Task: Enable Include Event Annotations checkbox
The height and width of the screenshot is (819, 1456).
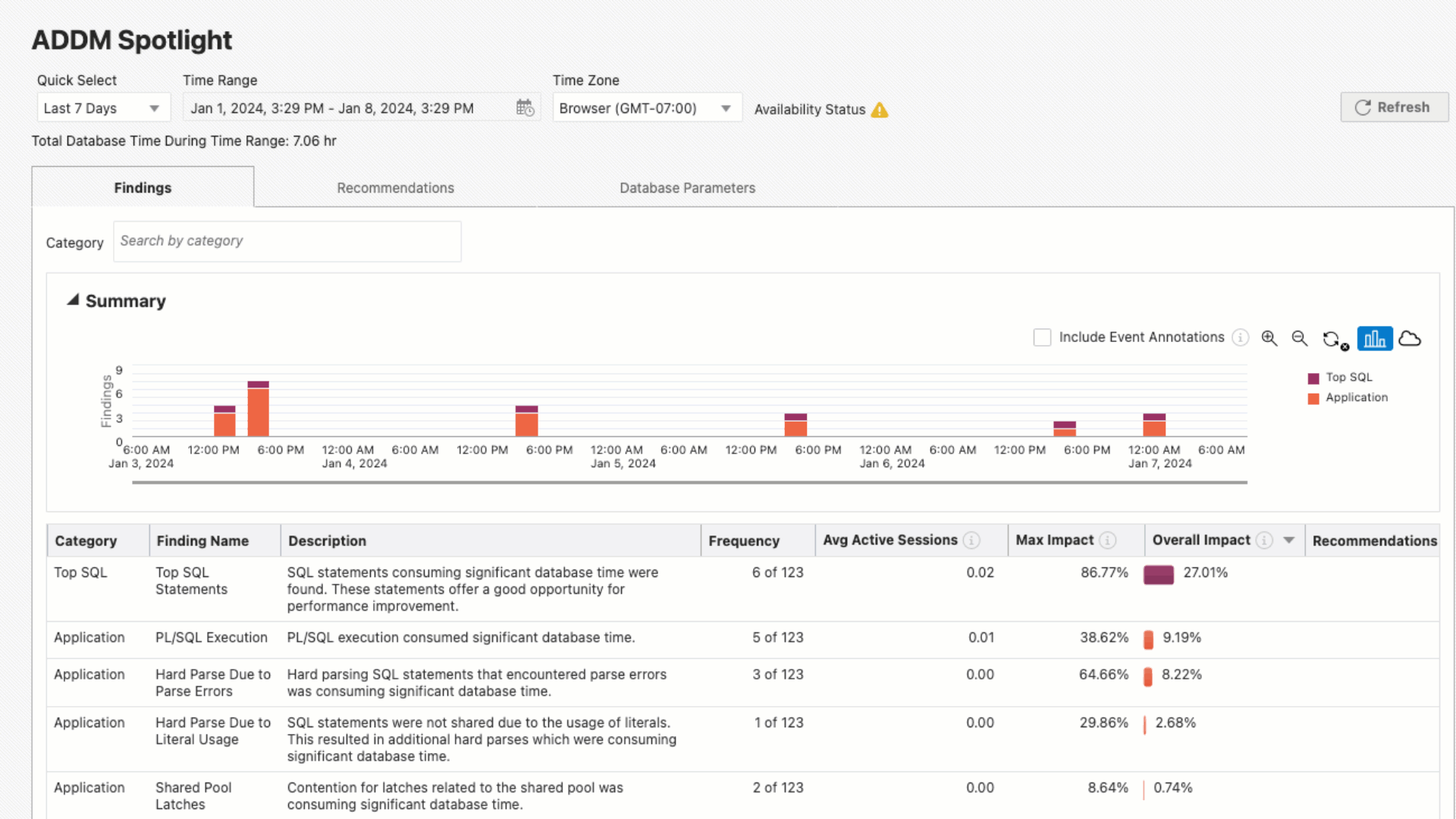Action: 1042,337
